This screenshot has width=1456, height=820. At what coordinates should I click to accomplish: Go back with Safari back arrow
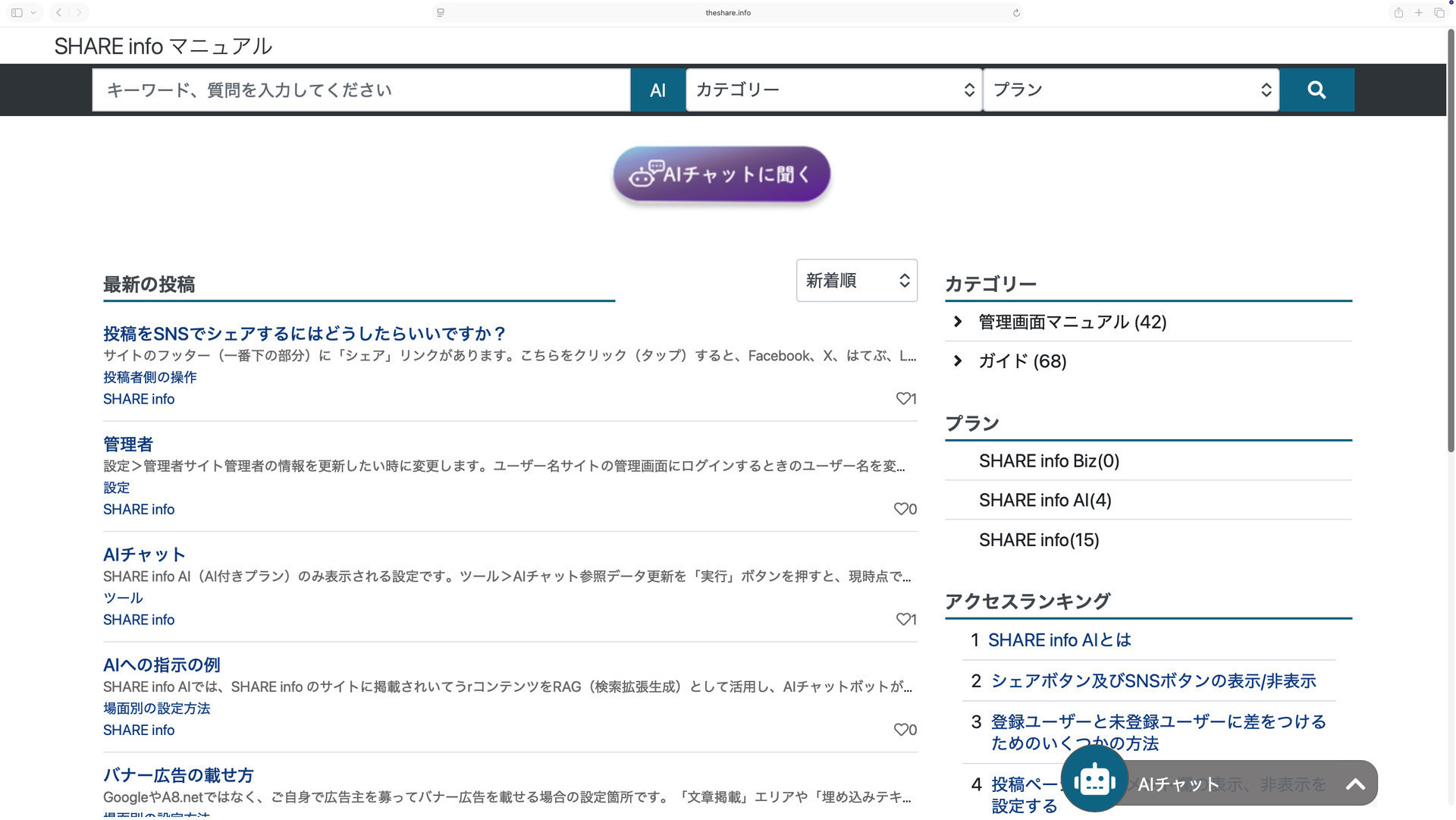point(58,12)
